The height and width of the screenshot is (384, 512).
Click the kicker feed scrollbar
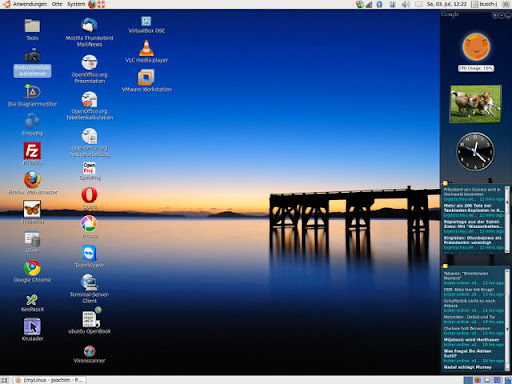coord(507,319)
